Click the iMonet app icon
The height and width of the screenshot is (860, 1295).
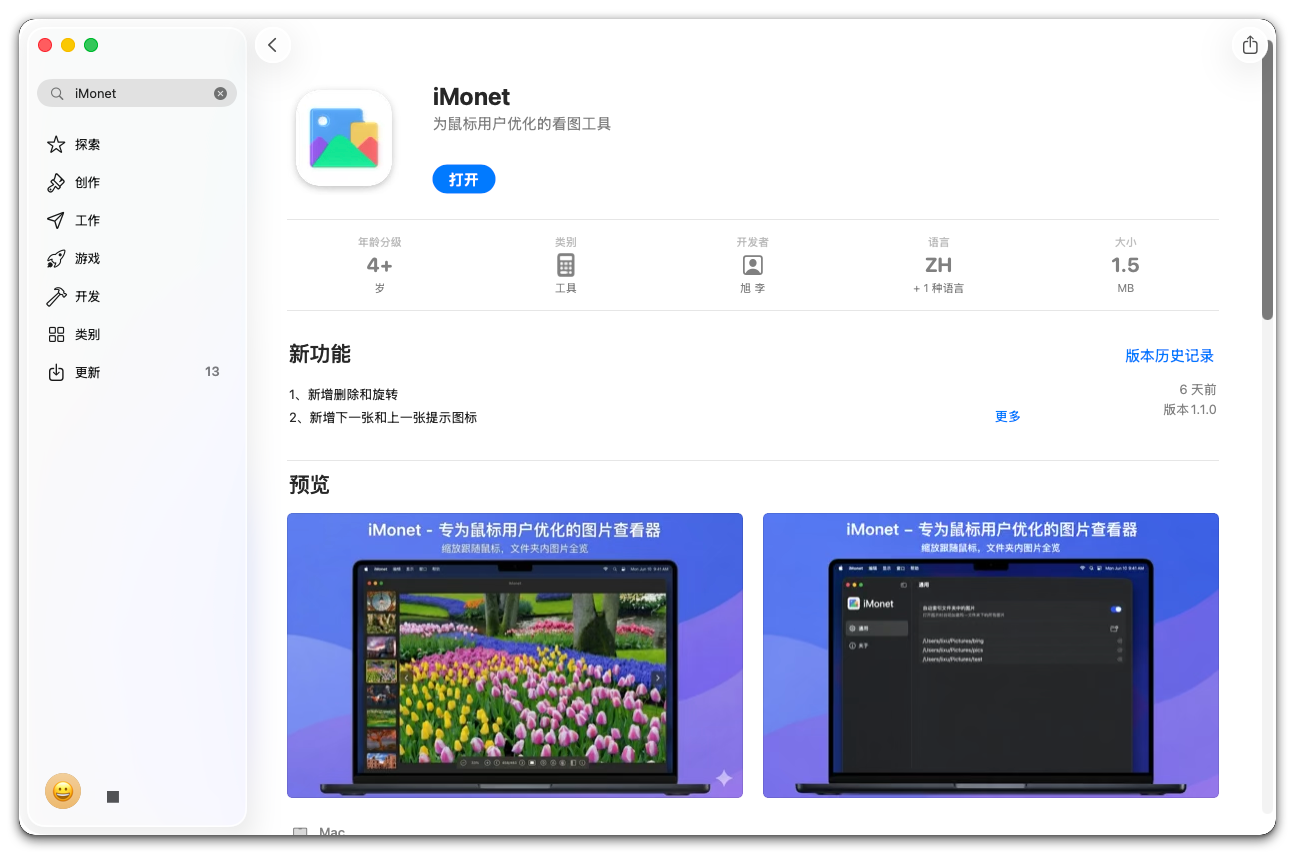(x=344, y=138)
